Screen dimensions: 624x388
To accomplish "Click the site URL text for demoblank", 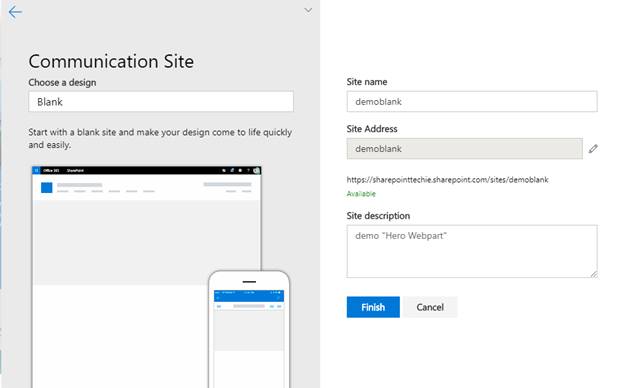I will click(x=447, y=179).
